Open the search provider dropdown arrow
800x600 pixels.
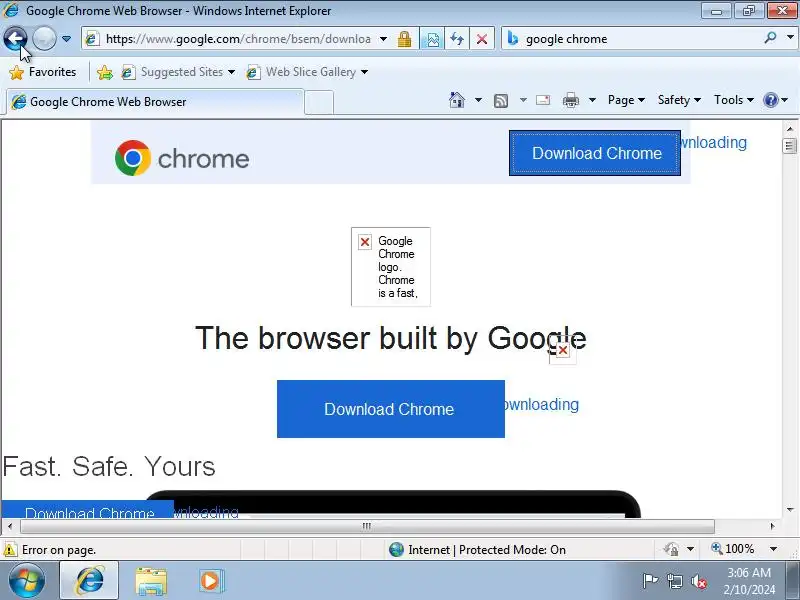(x=790, y=37)
